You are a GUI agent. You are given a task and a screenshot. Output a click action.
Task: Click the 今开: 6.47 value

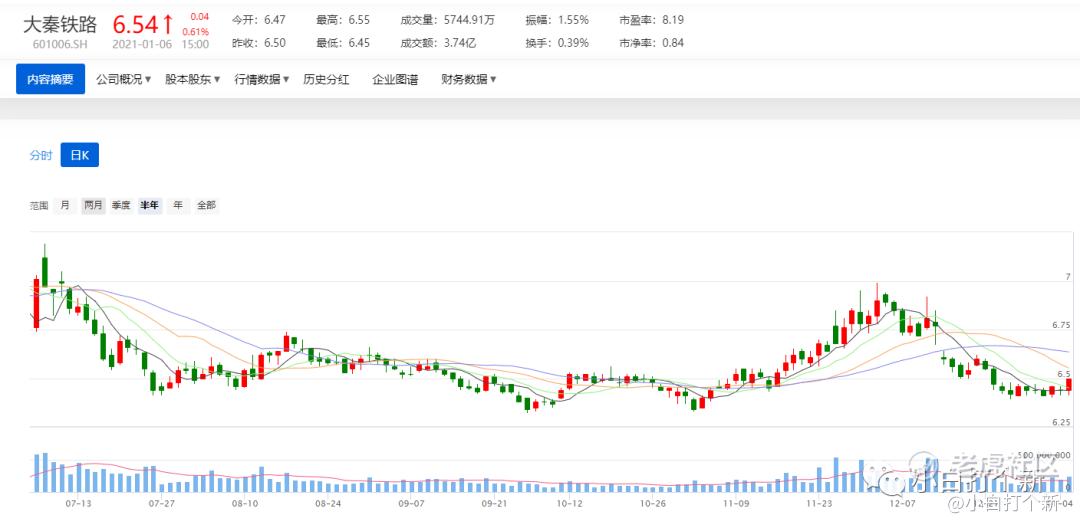(258, 21)
